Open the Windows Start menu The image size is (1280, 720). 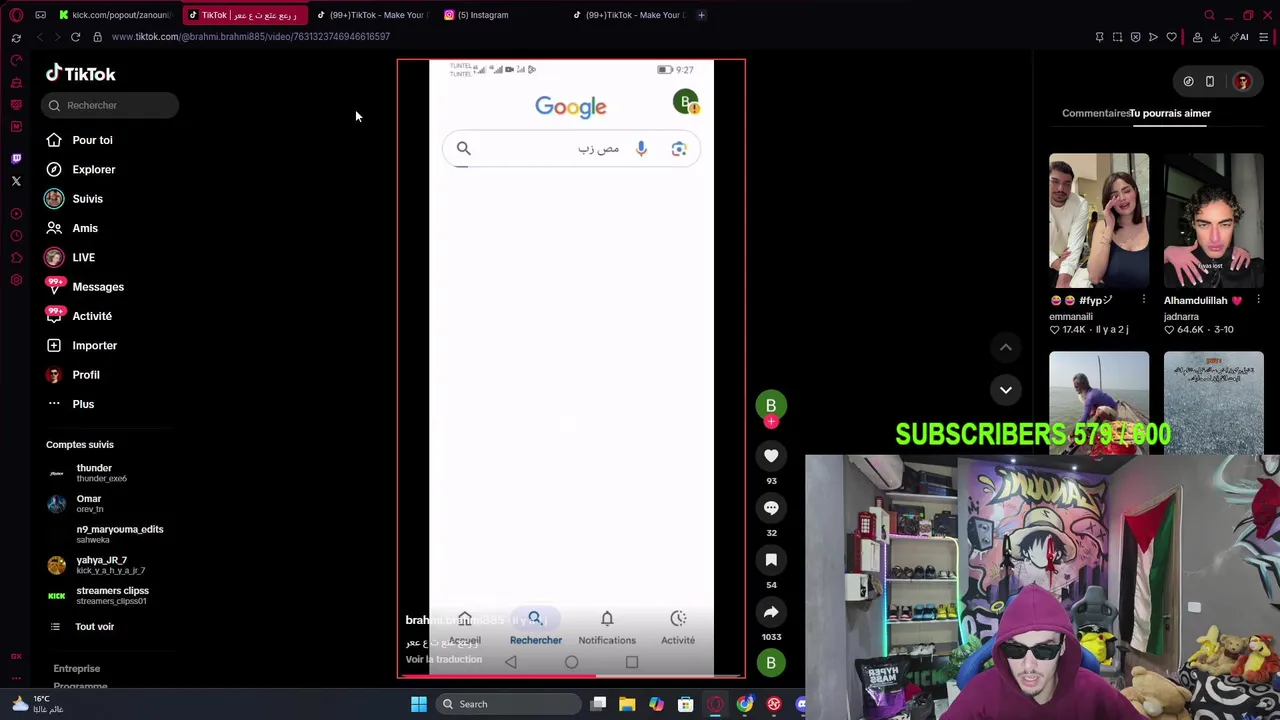tap(419, 704)
